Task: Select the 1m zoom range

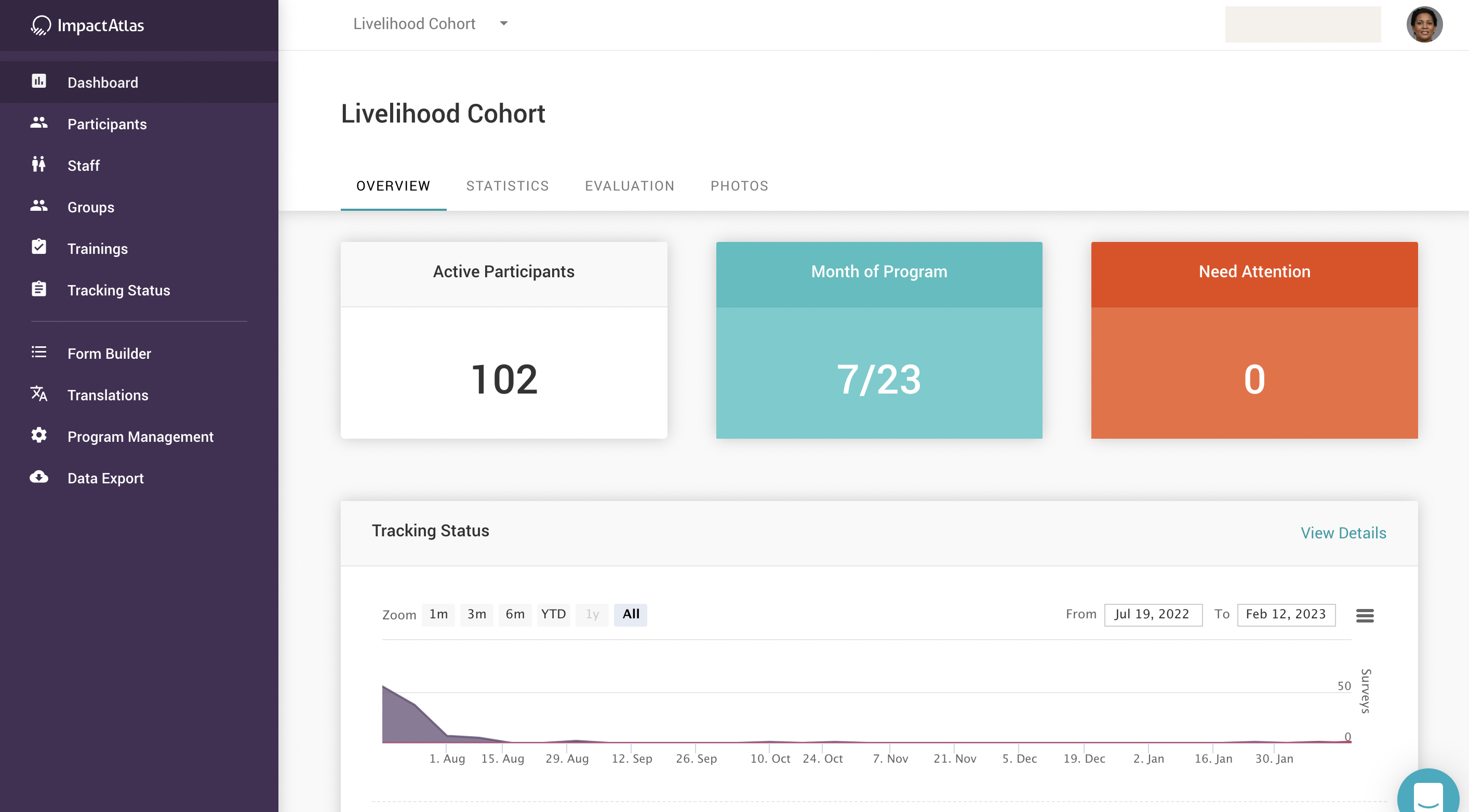Action: 438,614
